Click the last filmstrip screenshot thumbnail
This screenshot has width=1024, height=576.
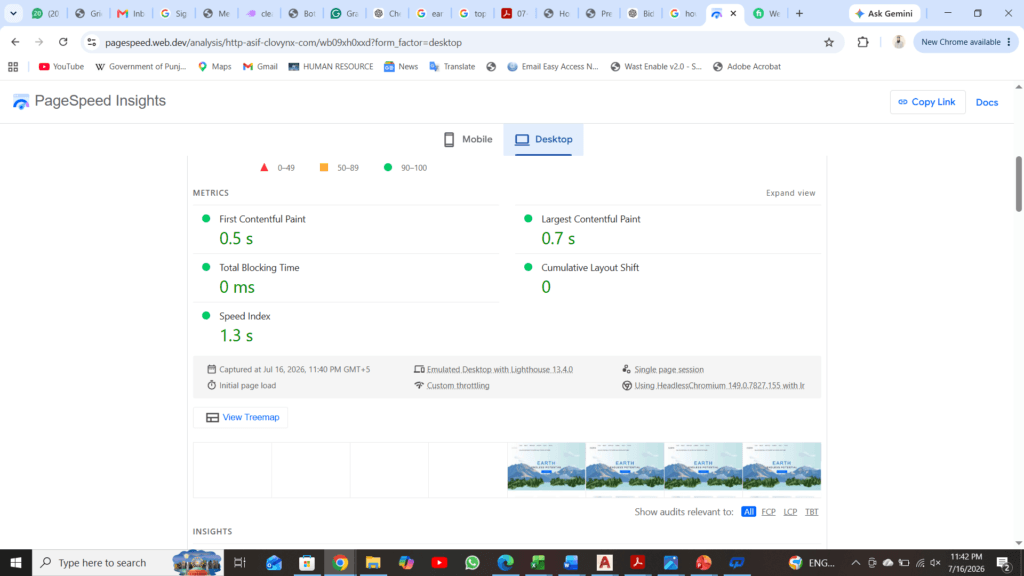click(x=782, y=466)
